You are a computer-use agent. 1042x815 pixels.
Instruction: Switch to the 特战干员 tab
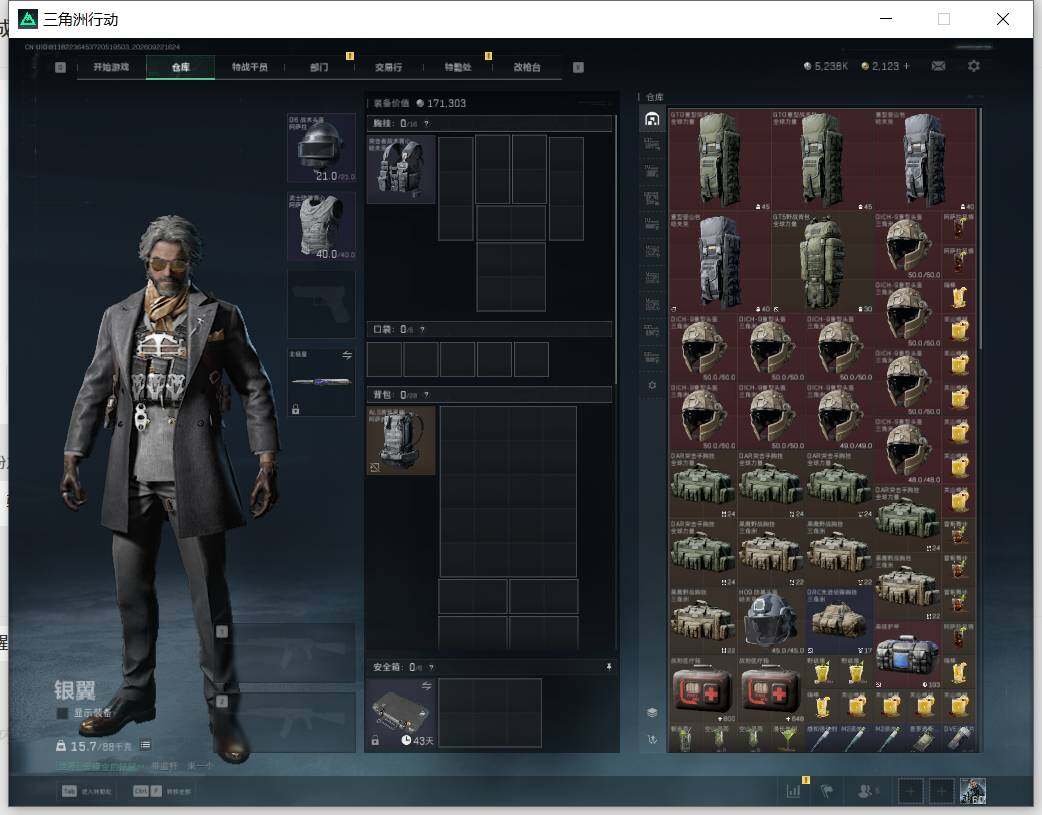coord(250,67)
